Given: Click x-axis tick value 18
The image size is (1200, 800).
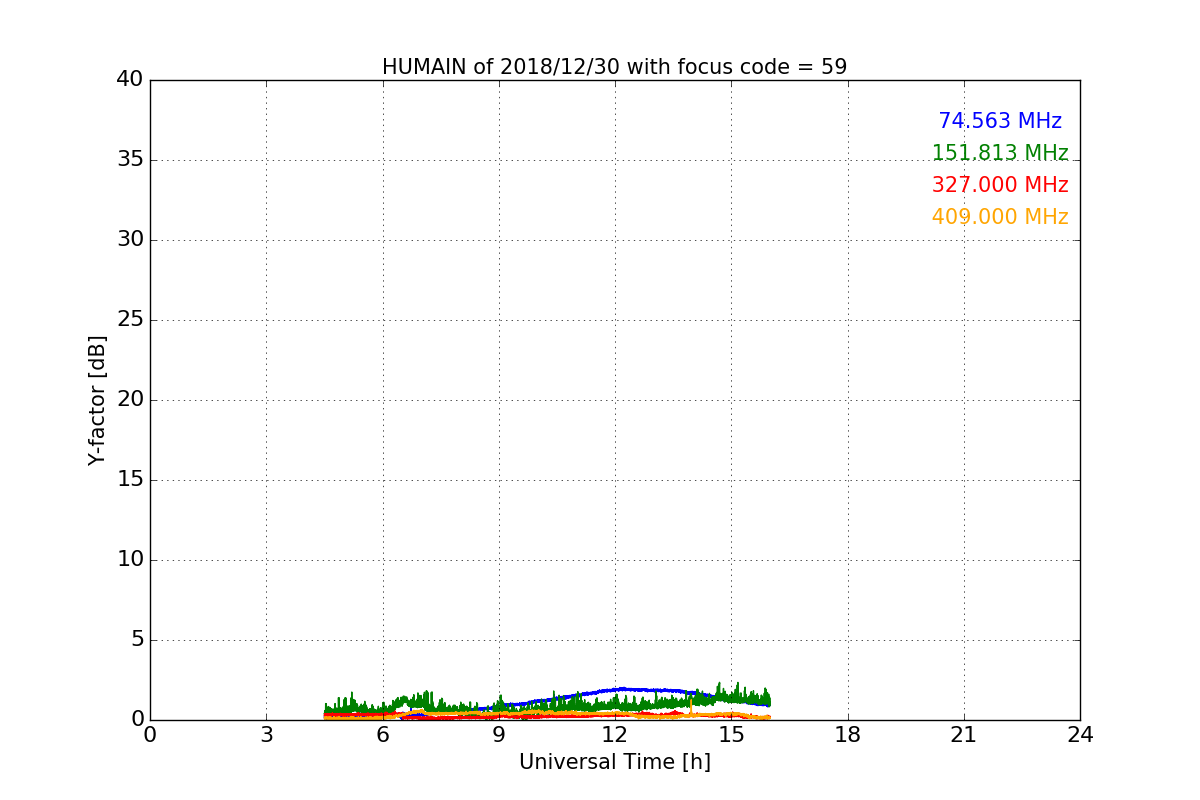Looking at the screenshot, I should (x=848, y=735).
